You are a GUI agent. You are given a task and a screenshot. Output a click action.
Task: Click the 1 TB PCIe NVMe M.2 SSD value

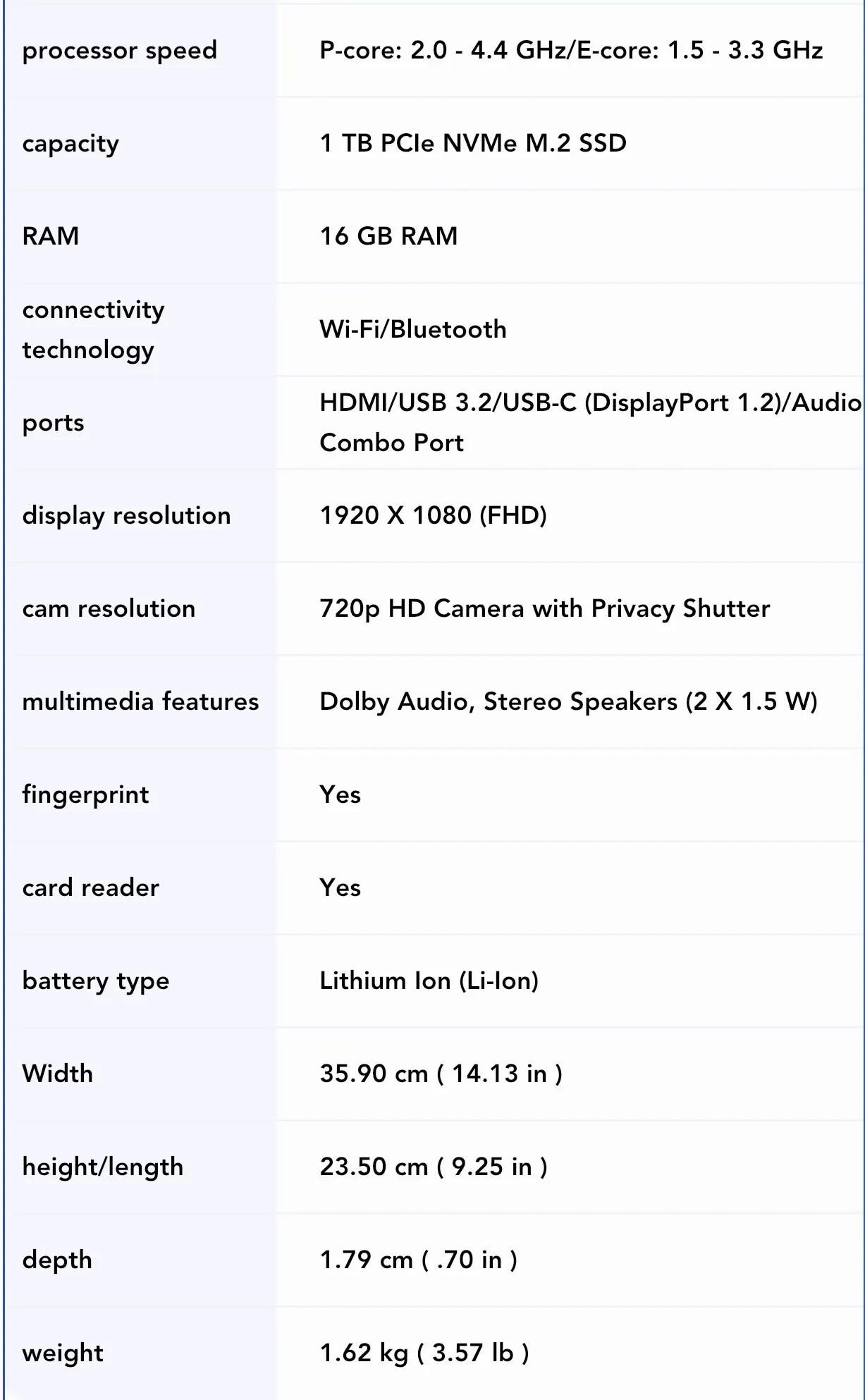pos(473,143)
